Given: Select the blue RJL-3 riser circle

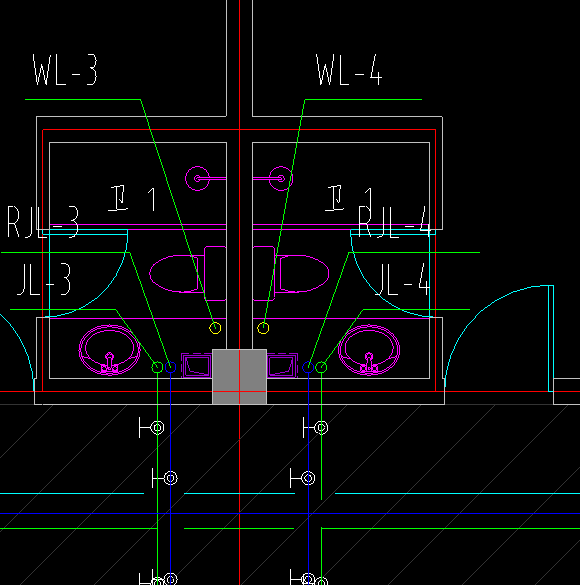Looking at the screenshot, I should pos(170,367).
